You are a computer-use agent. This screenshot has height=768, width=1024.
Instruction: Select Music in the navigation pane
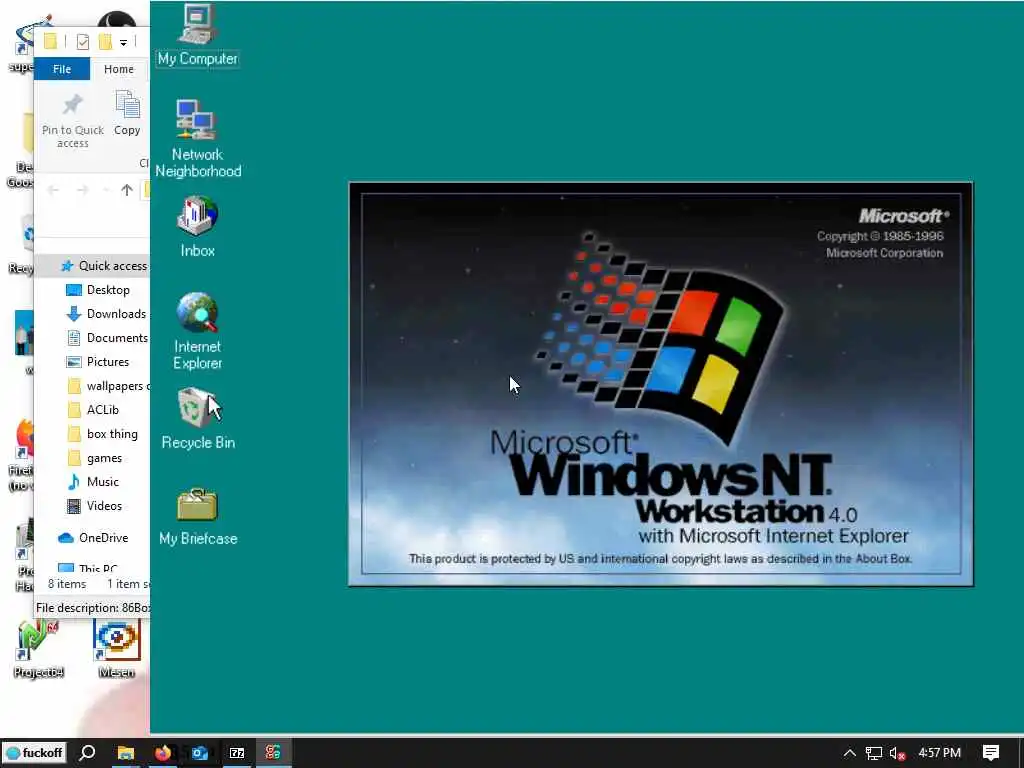pos(93,482)
